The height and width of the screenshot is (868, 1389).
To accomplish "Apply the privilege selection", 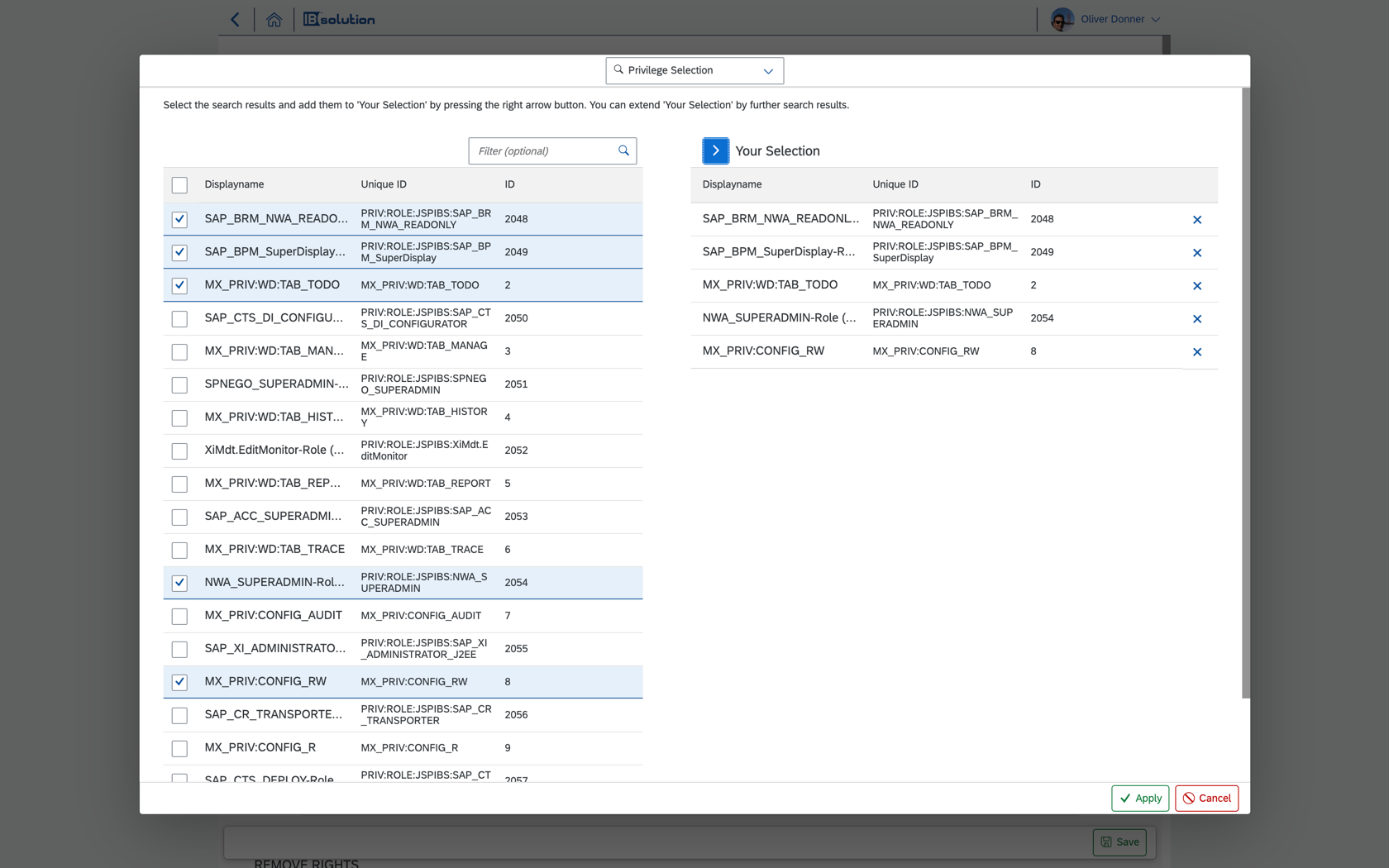I will coord(1140,798).
